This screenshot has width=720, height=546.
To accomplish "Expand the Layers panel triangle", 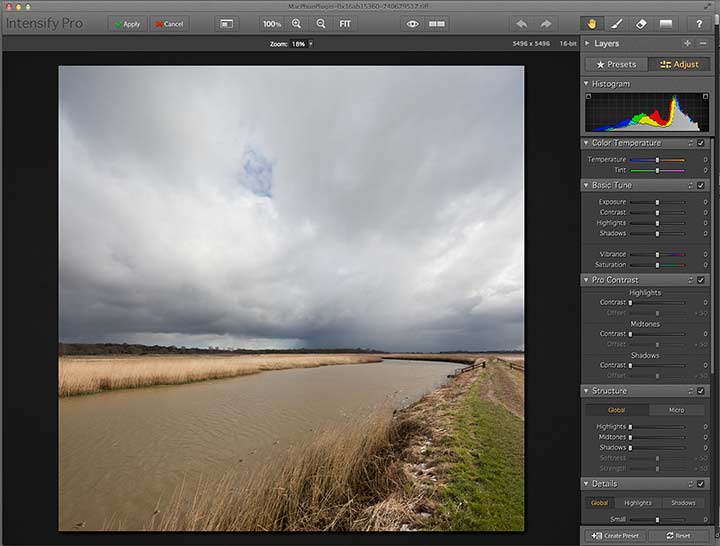I will 587,43.
